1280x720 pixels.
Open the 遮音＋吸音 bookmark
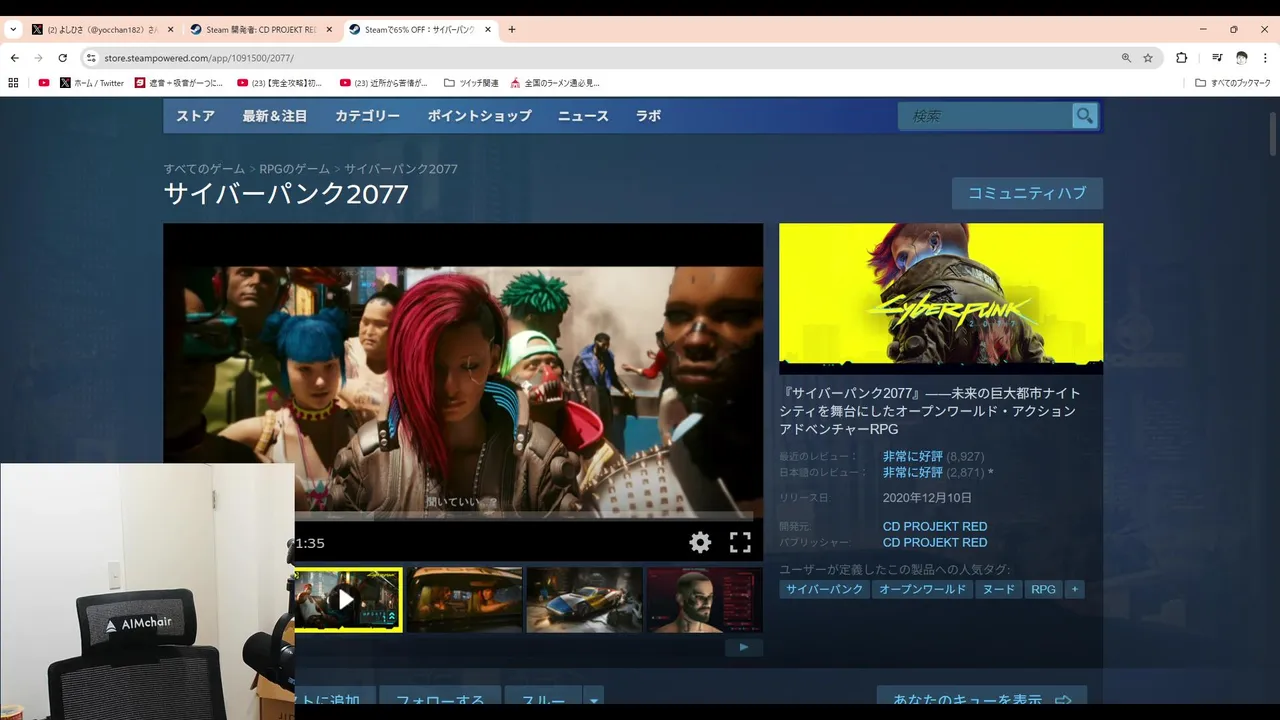point(179,83)
